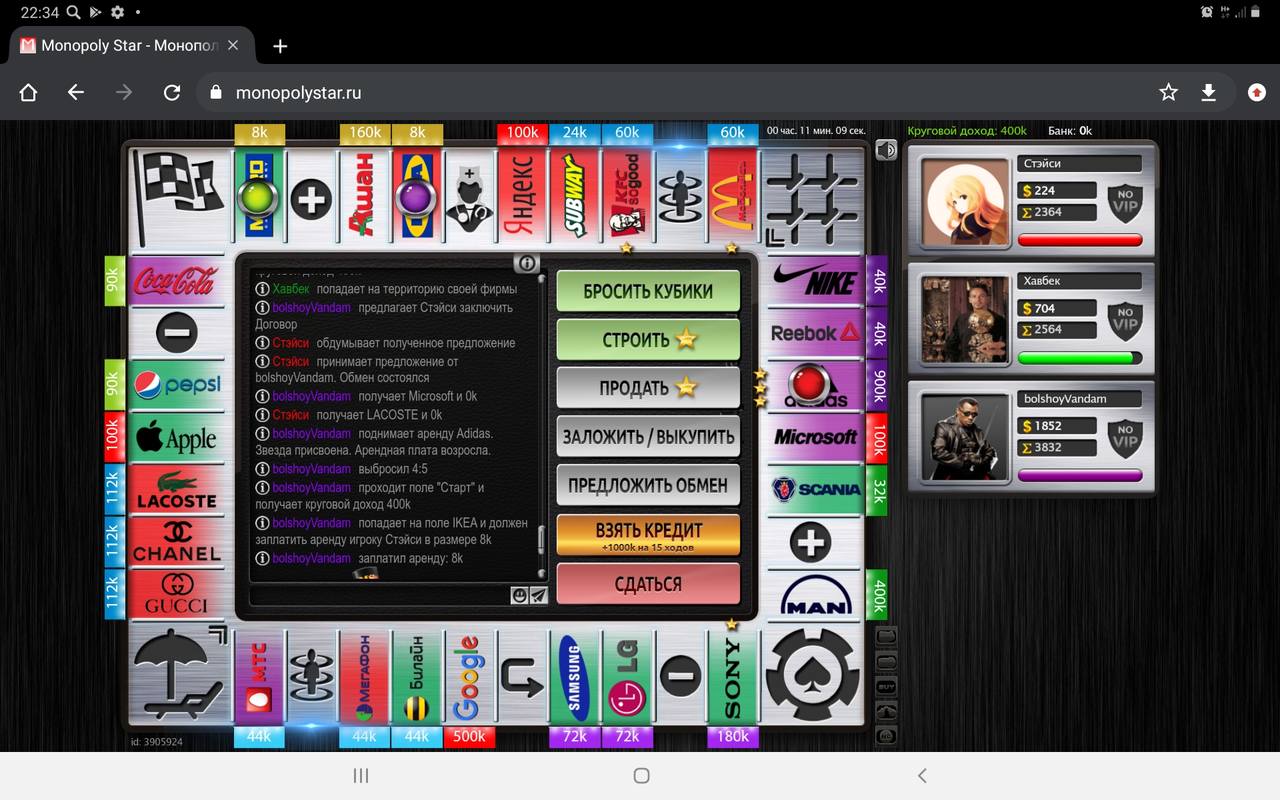Click the chat message input field
Image resolution: width=1280 pixels, height=800 pixels.
pos(378,596)
